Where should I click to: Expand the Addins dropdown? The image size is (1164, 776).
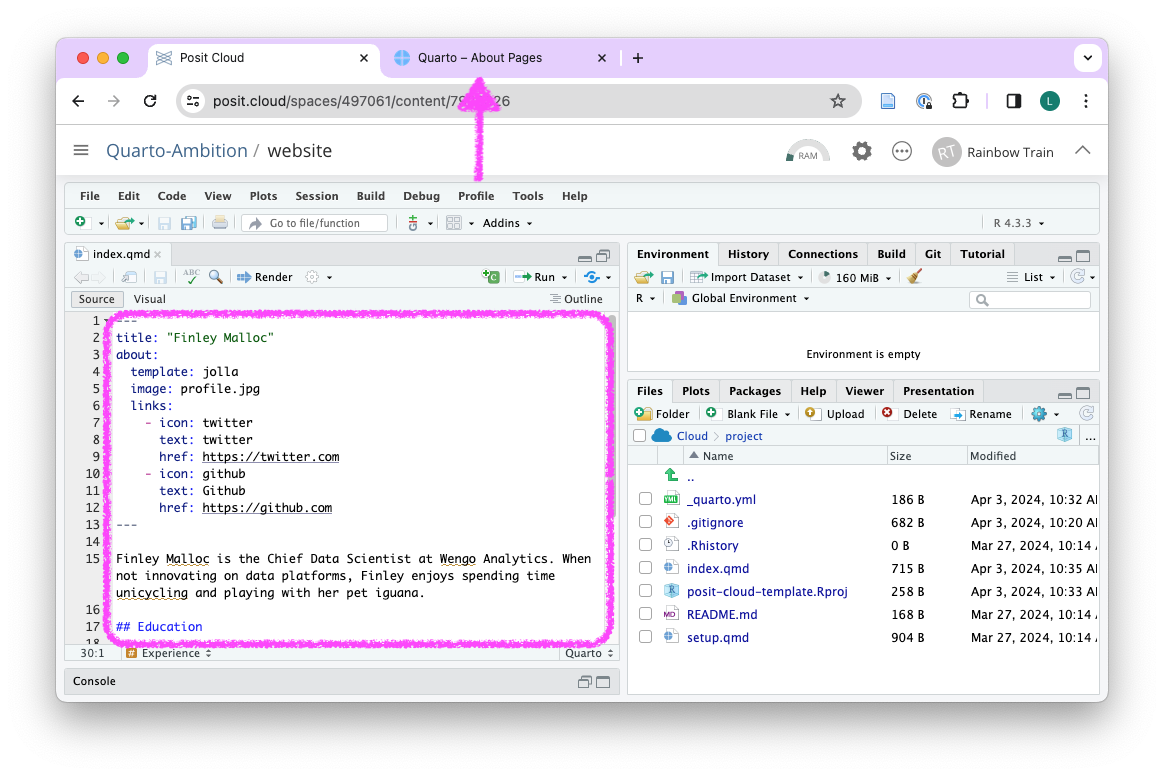pos(507,223)
